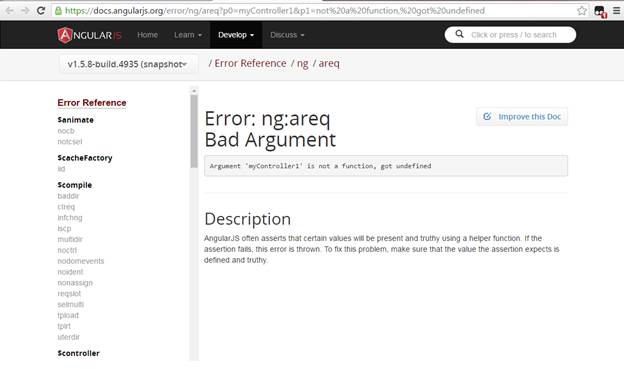
Task: Open the noident error entry
Action: point(70,272)
